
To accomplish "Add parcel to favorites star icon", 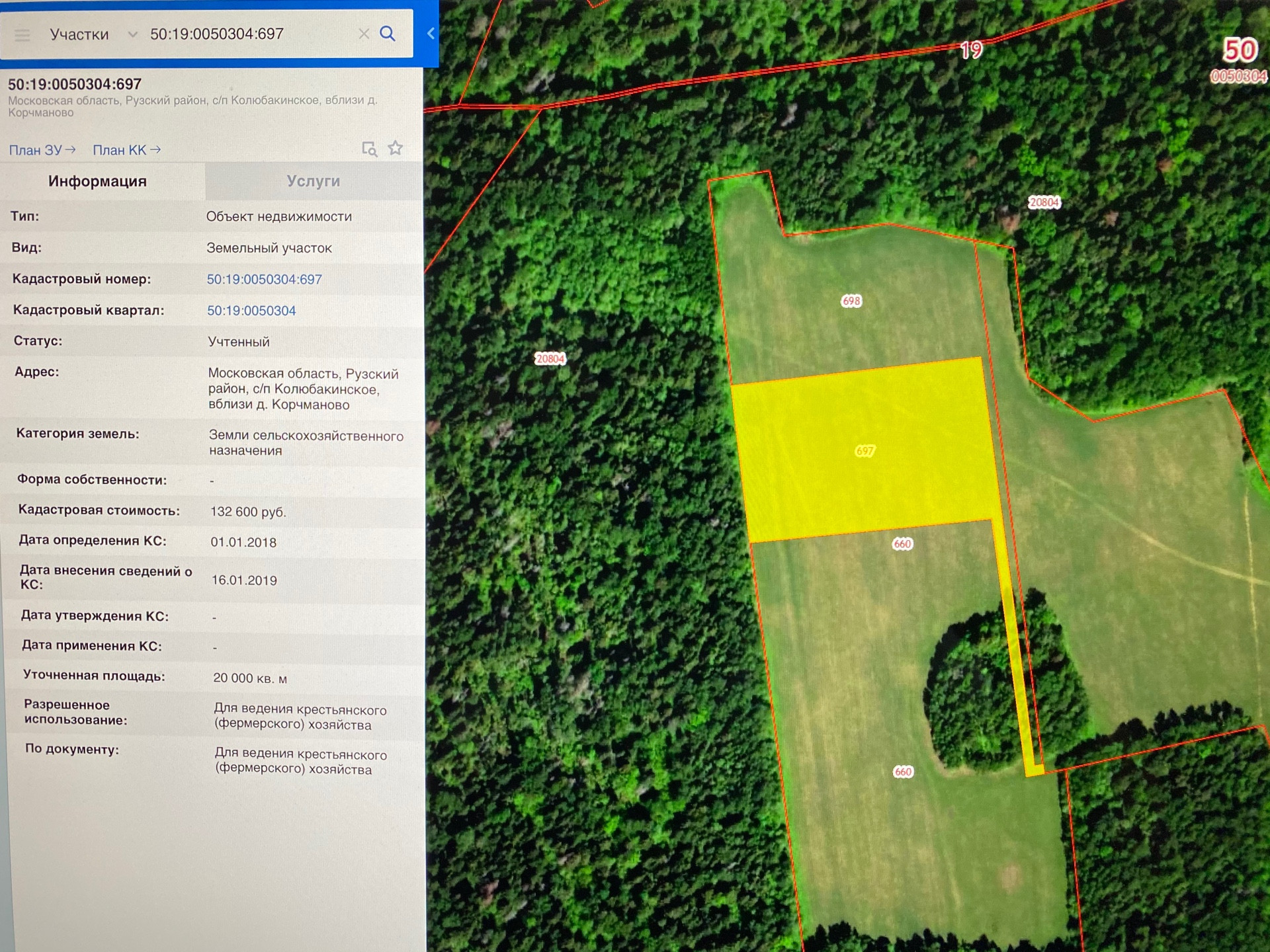I will coord(396,148).
